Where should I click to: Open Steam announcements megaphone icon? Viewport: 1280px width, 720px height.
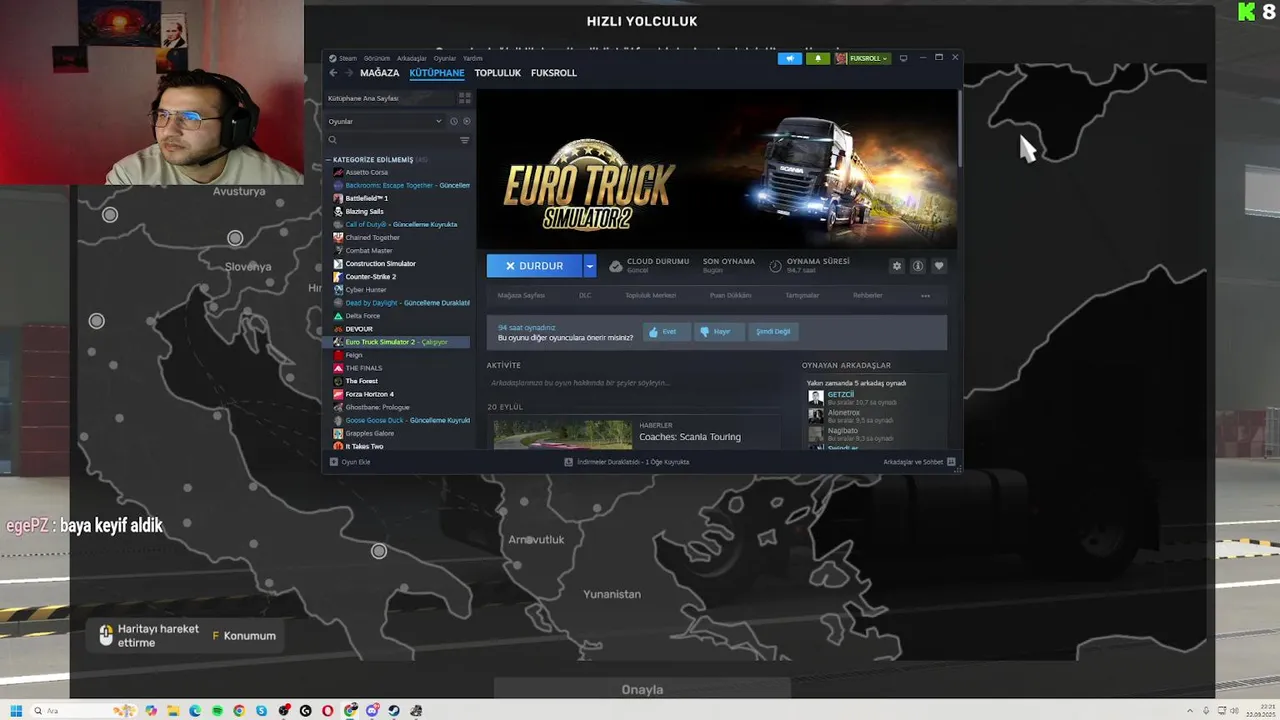[790, 58]
